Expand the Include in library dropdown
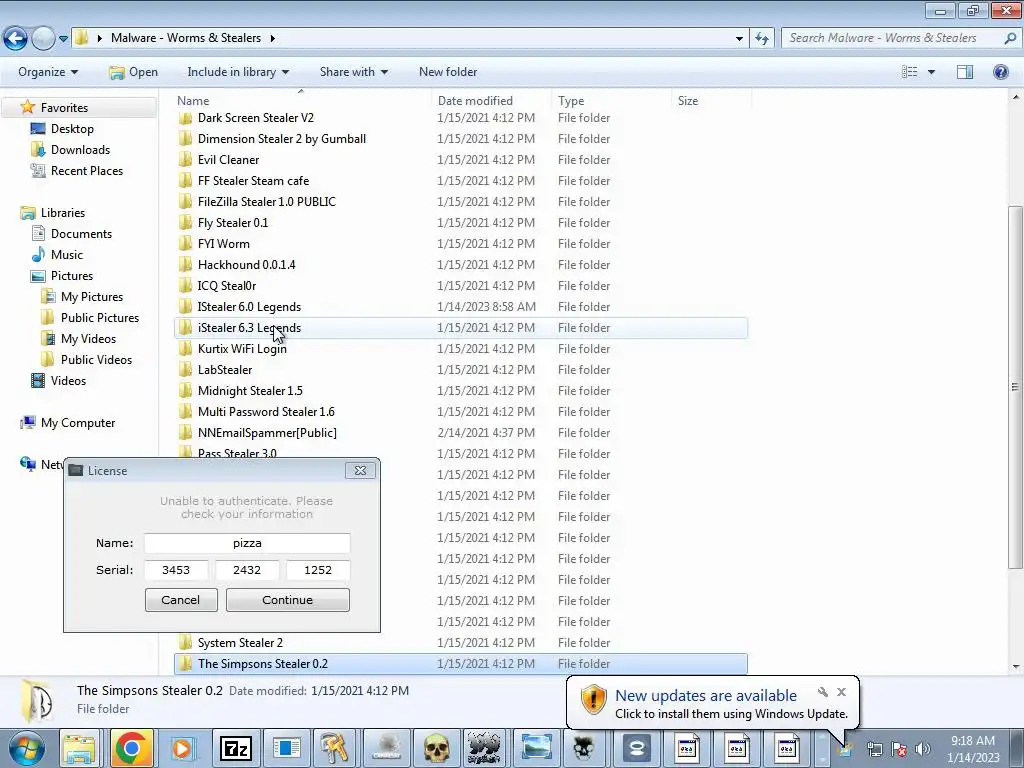 238,72
